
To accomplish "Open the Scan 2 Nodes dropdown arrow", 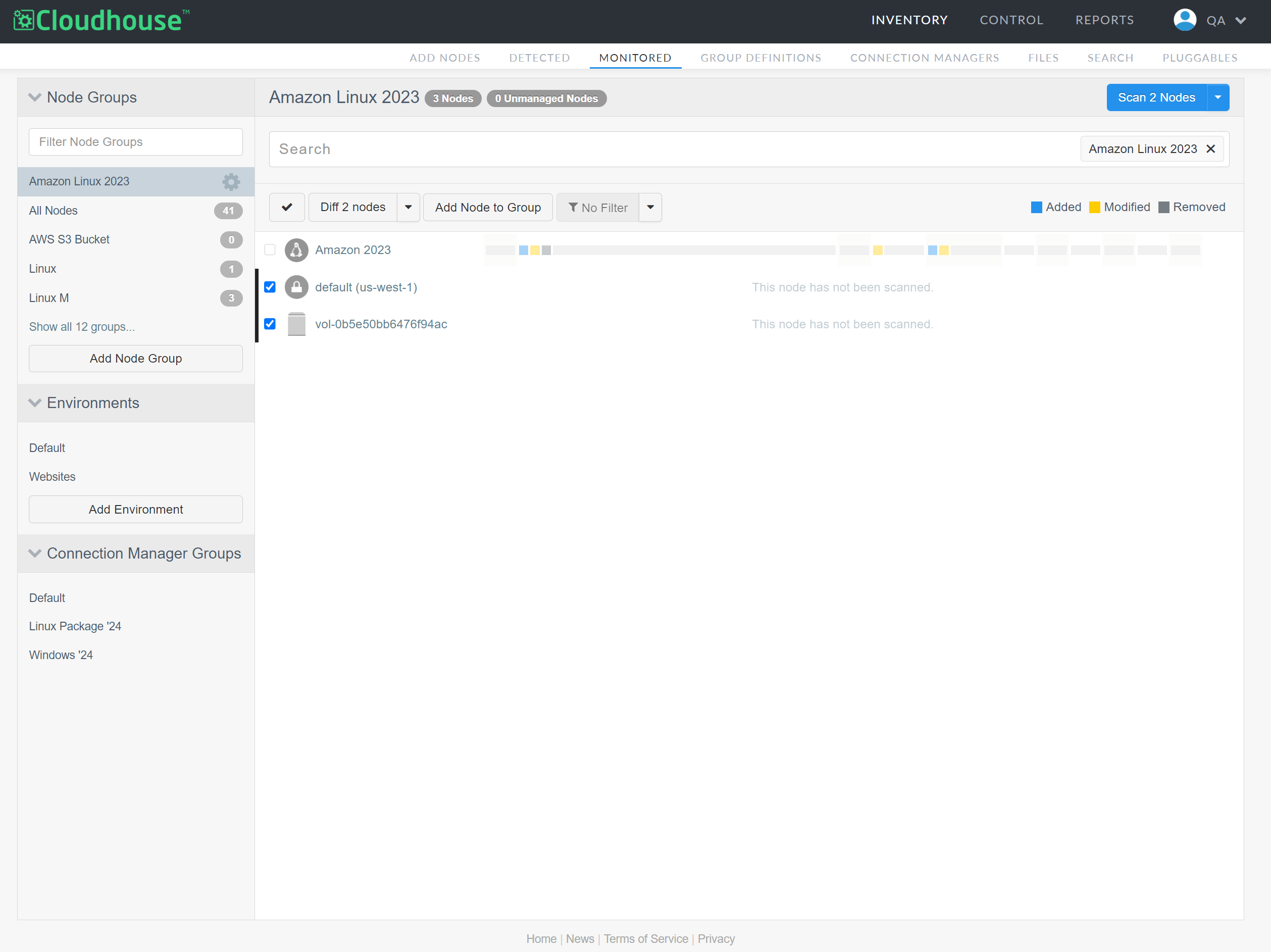I will coord(1217,97).
